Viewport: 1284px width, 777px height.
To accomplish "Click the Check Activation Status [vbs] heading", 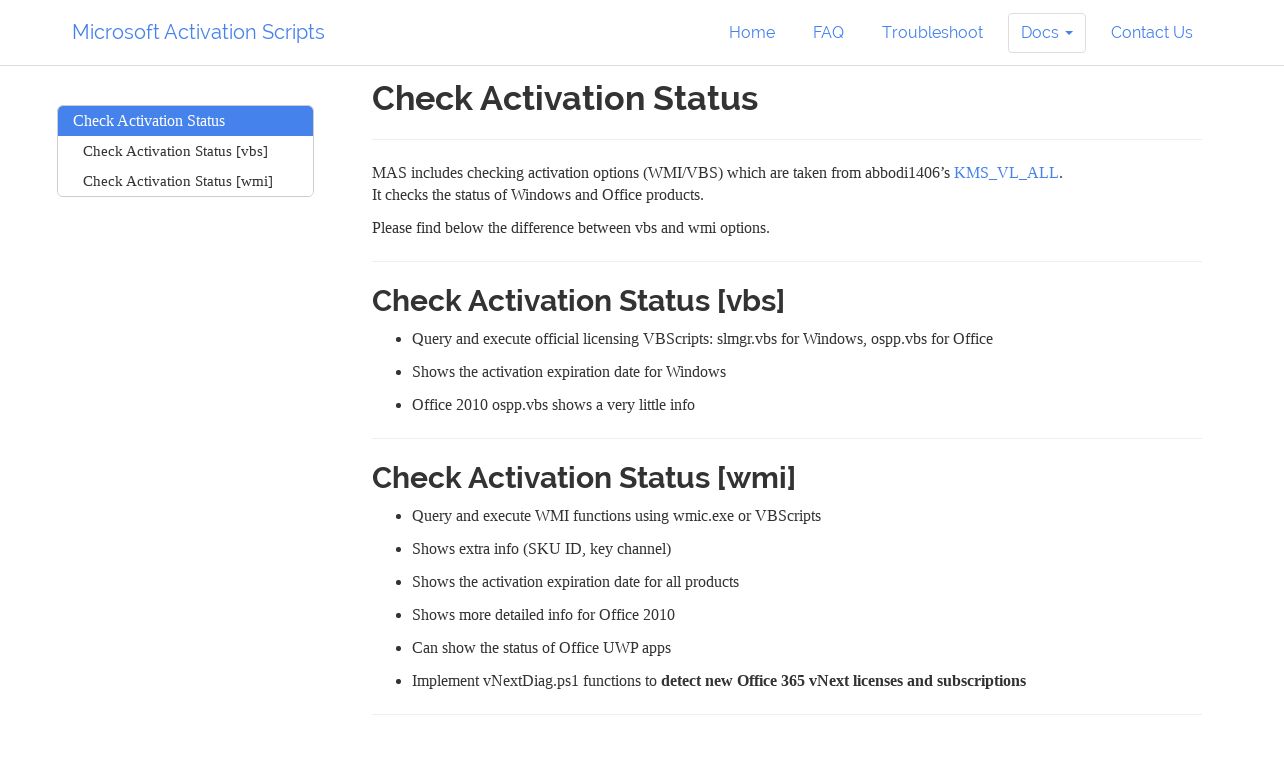I will tap(578, 300).
